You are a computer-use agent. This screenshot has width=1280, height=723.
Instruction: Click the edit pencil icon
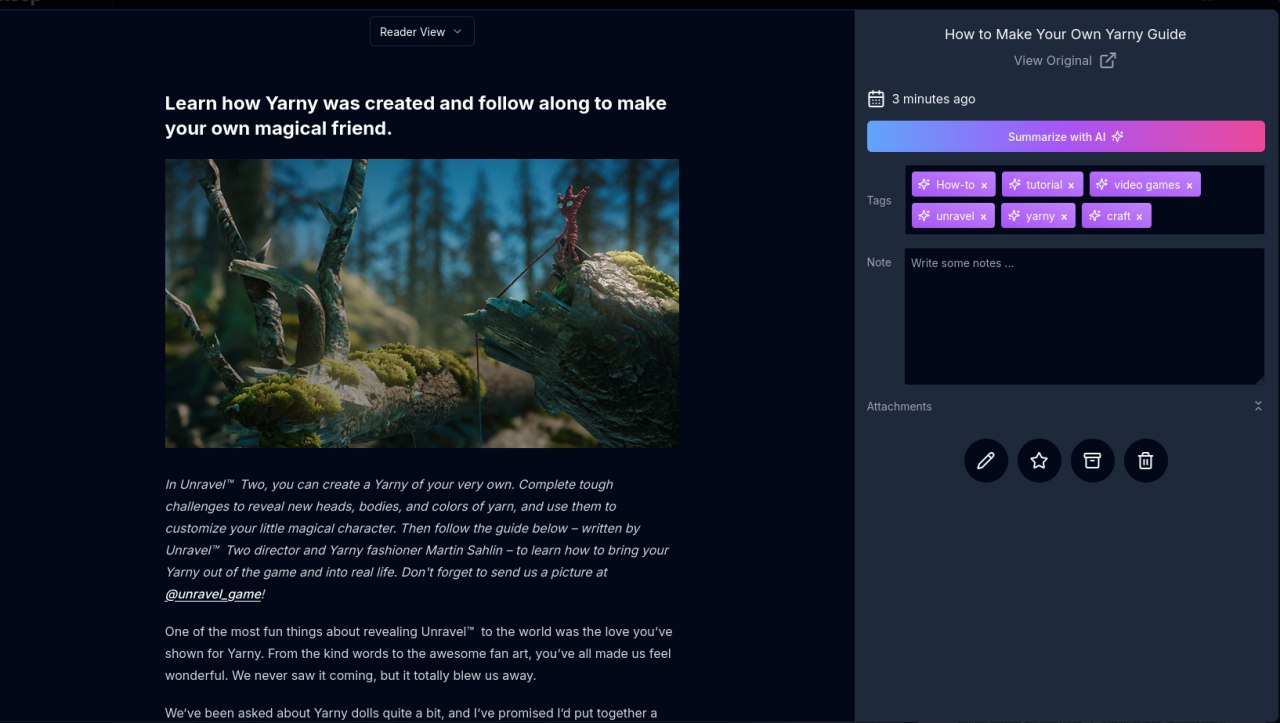click(x=986, y=461)
